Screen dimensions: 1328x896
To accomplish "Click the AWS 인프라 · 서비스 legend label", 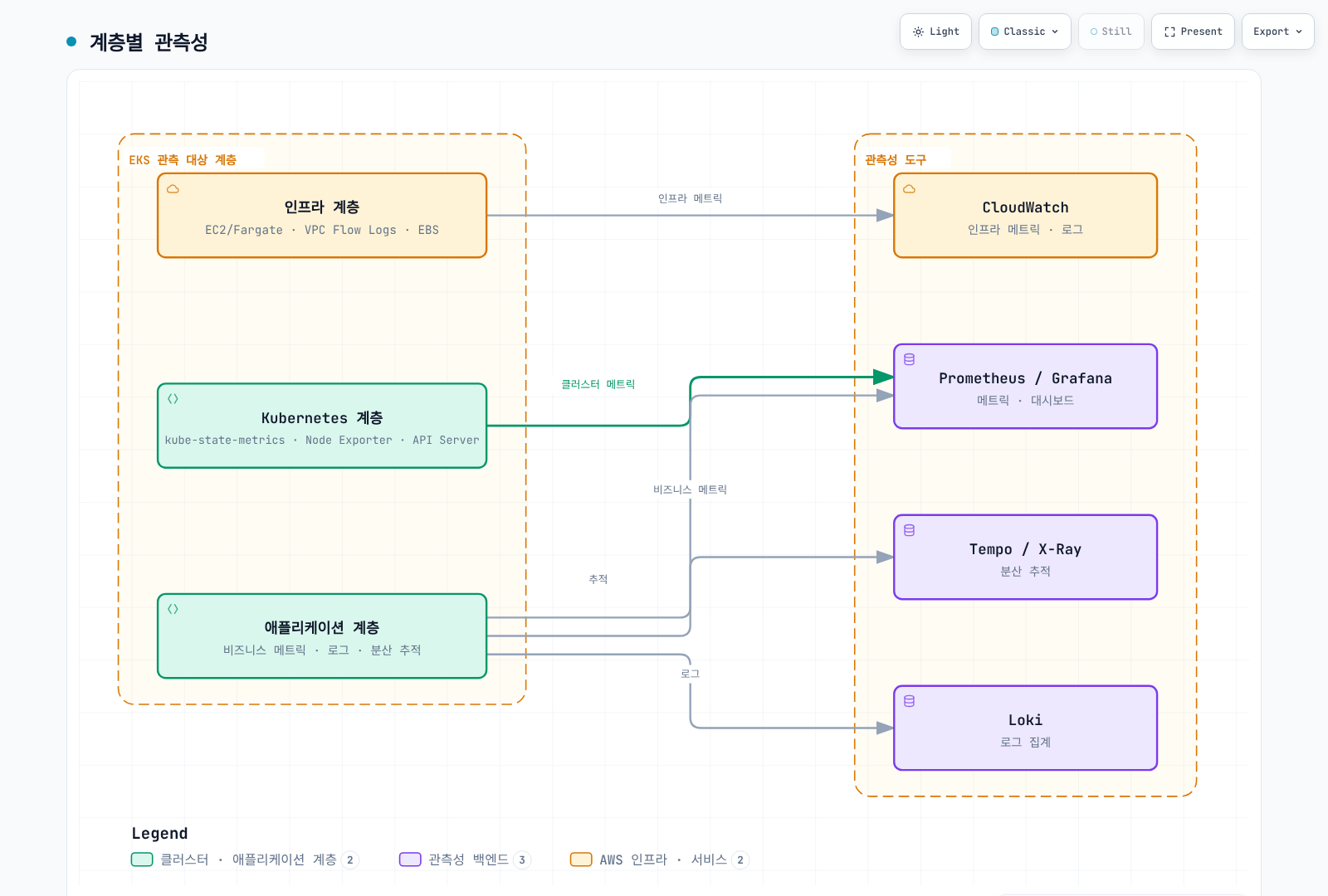I will (x=663, y=859).
